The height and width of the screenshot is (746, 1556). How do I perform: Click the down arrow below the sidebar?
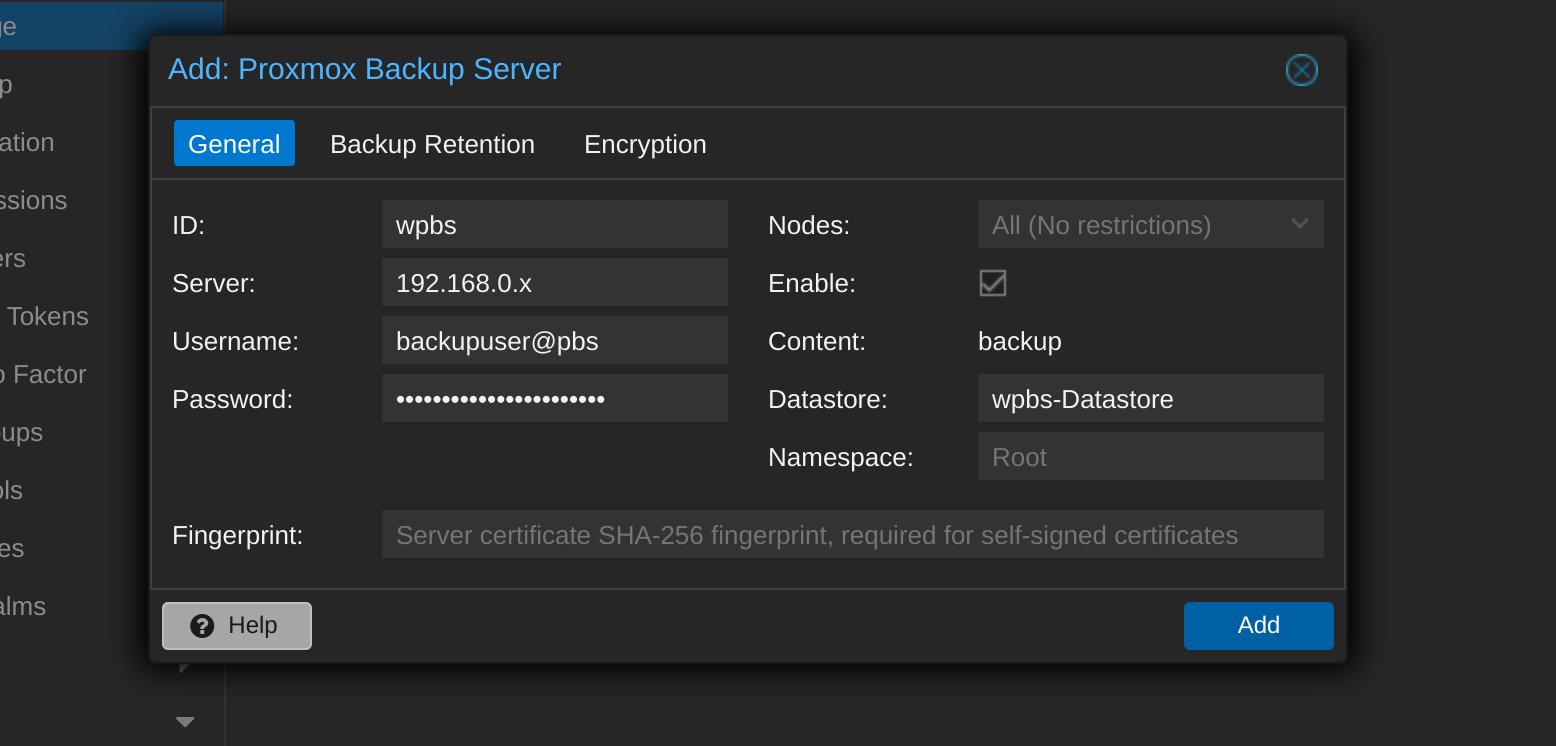point(185,721)
